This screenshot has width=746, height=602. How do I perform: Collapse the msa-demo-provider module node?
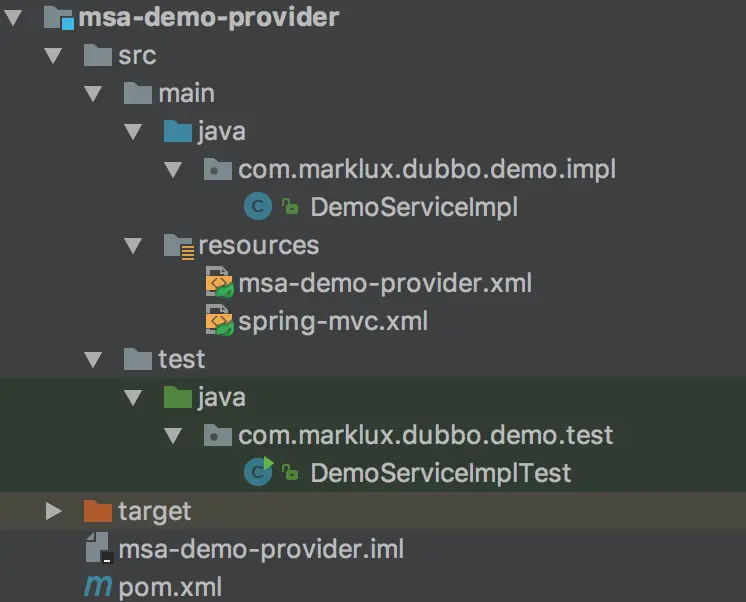[x=13, y=18]
